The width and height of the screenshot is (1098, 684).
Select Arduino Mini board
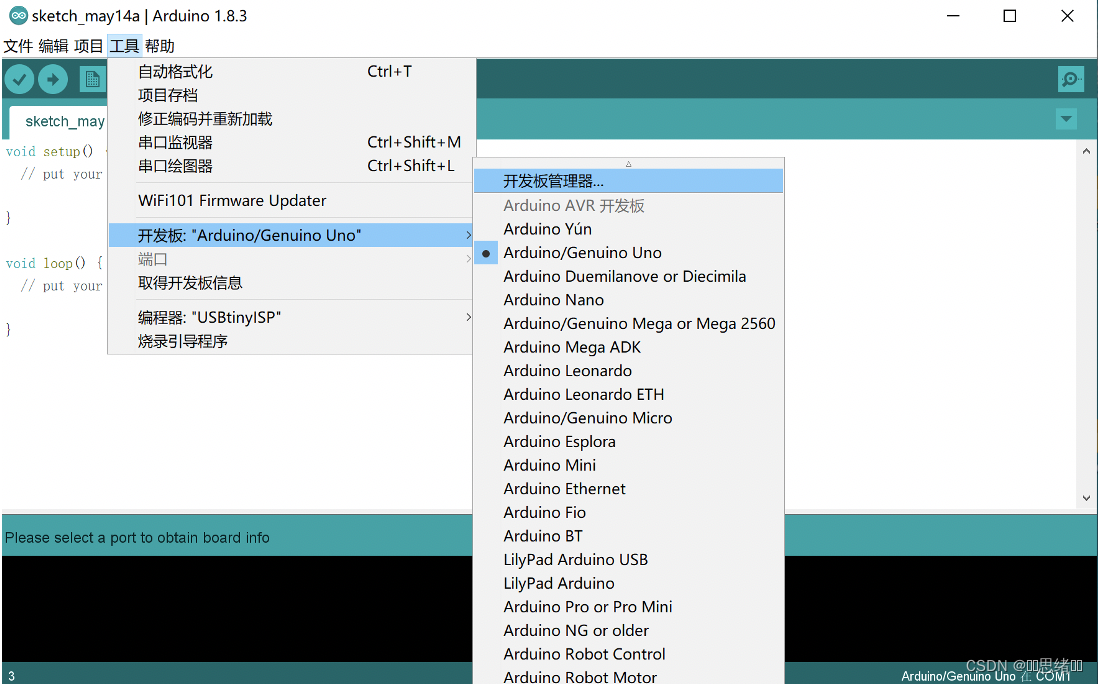(628, 465)
